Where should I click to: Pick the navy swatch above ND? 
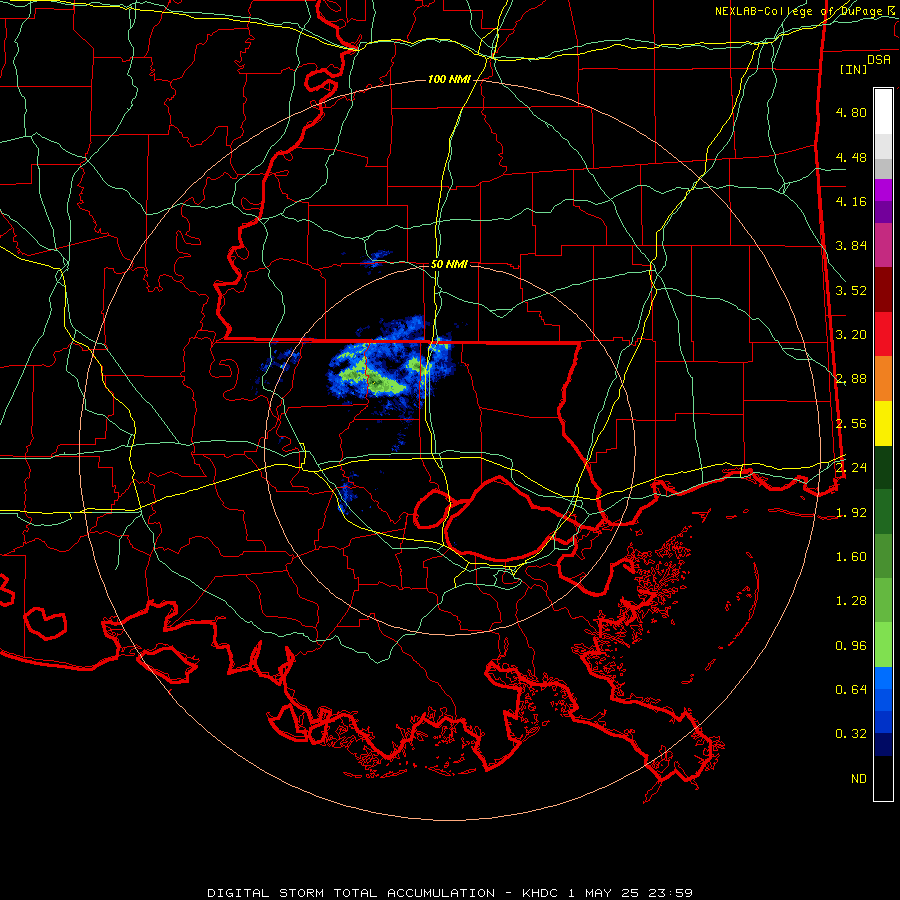[x=883, y=745]
